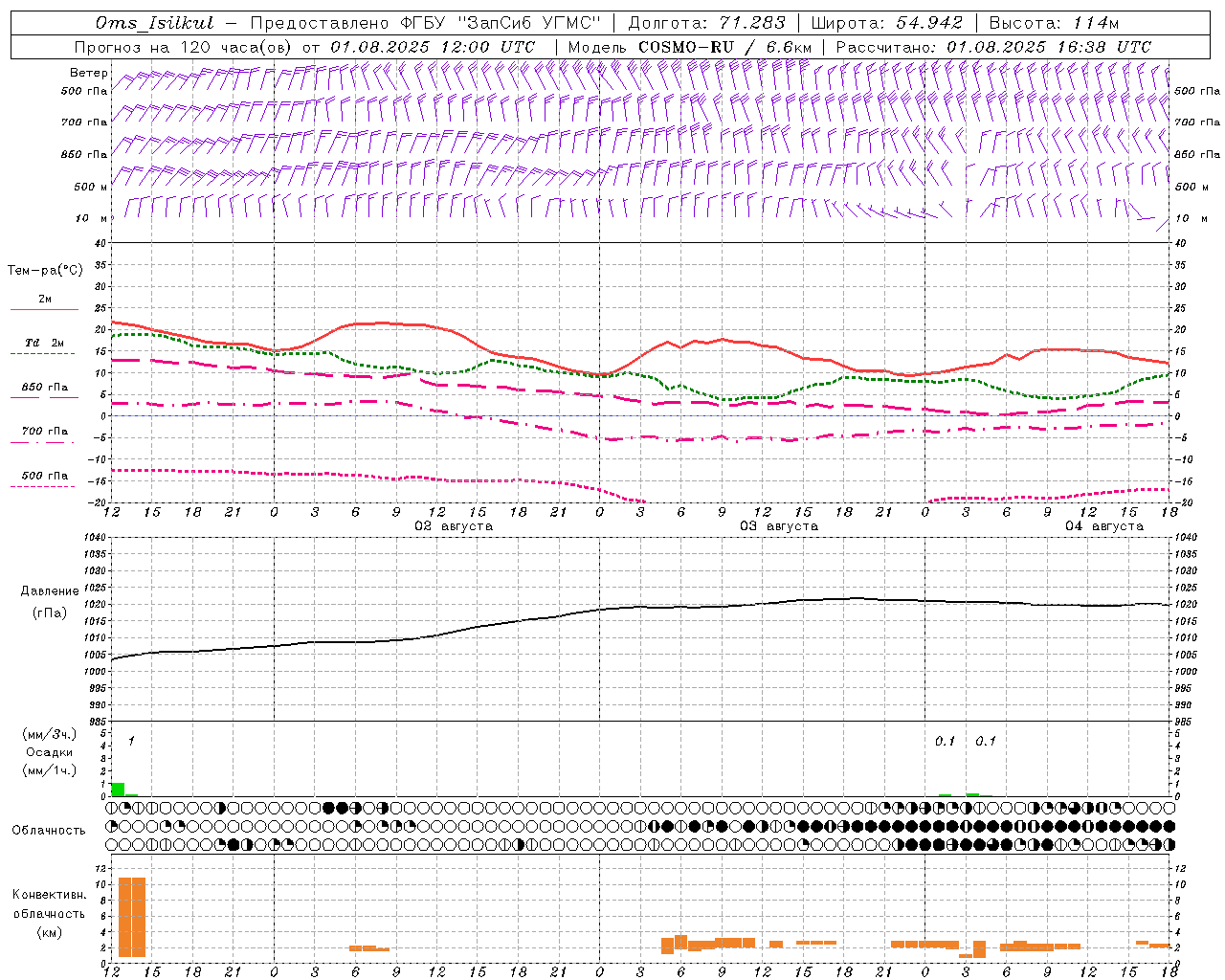Click the Тем-ра(°C) axis title
1225x980 pixels.
click(45, 271)
